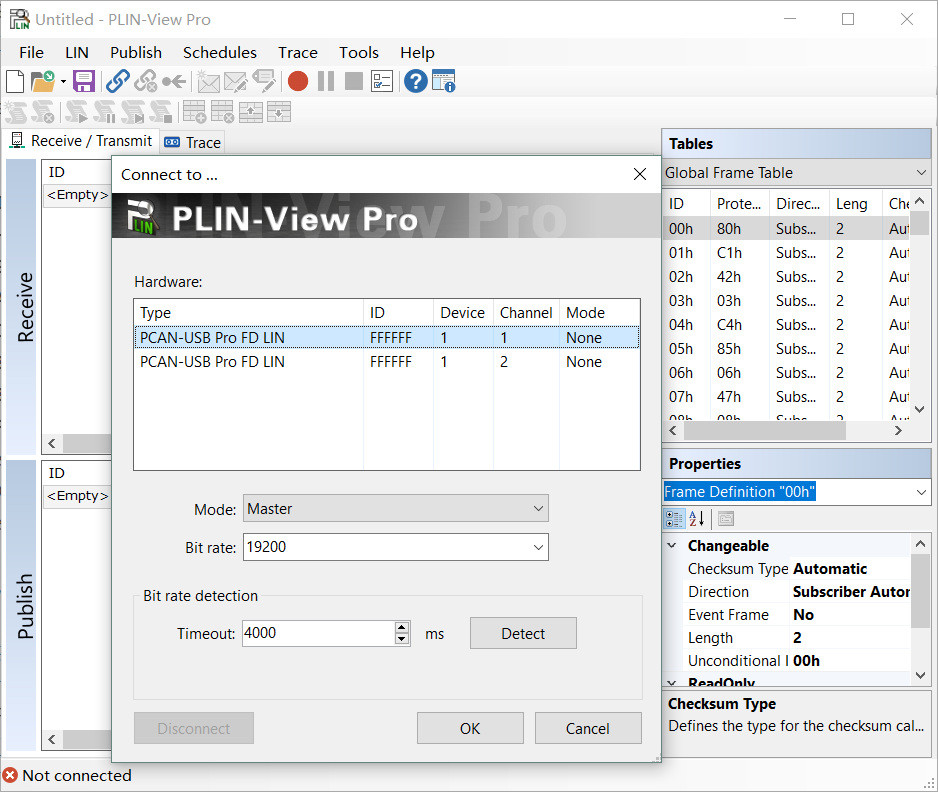
Task: Click the New schedule scroll icon
Action: tap(16, 112)
